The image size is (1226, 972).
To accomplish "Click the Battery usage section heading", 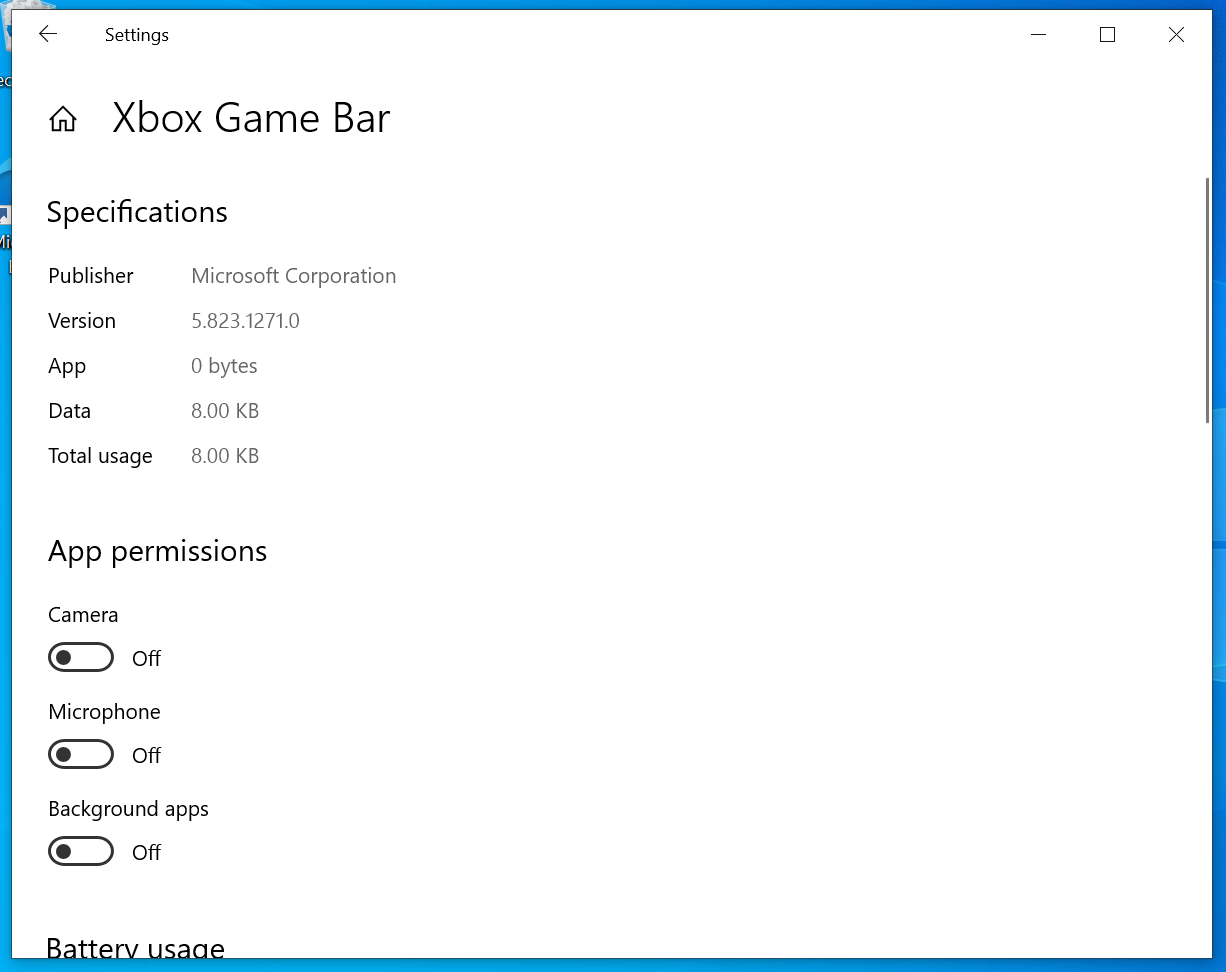I will [x=135, y=948].
